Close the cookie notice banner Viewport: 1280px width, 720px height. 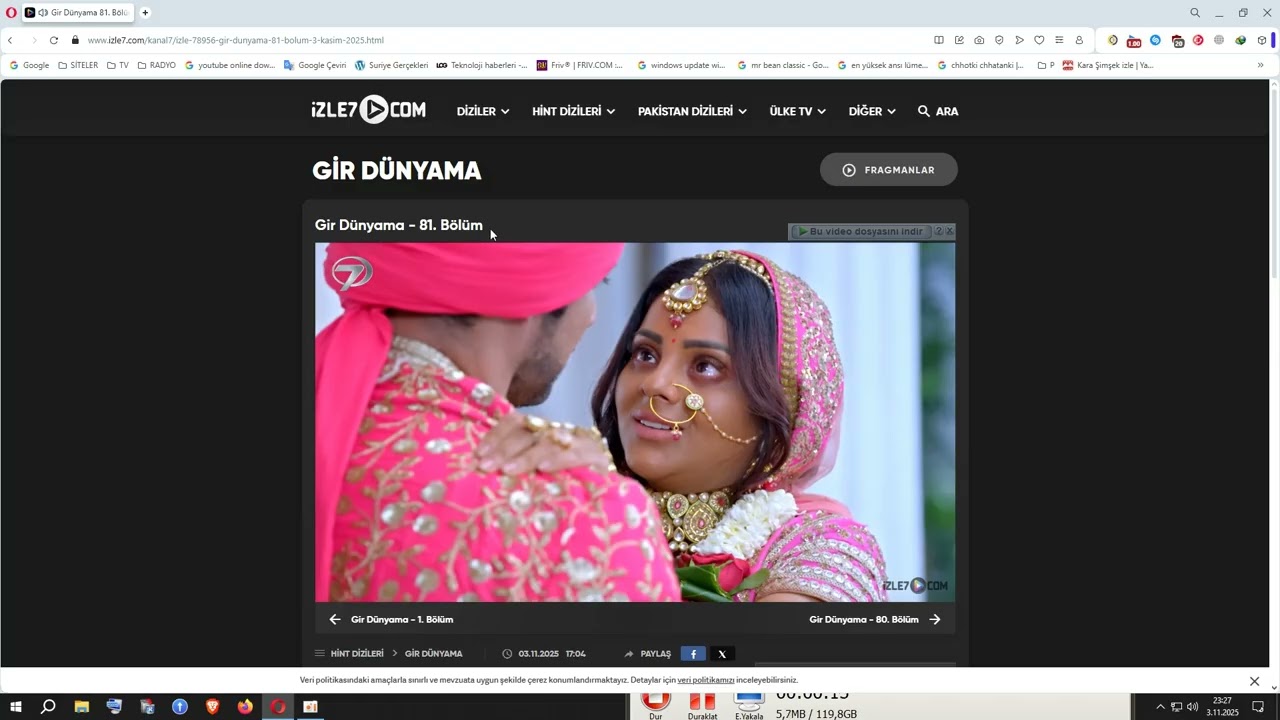click(1254, 681)
